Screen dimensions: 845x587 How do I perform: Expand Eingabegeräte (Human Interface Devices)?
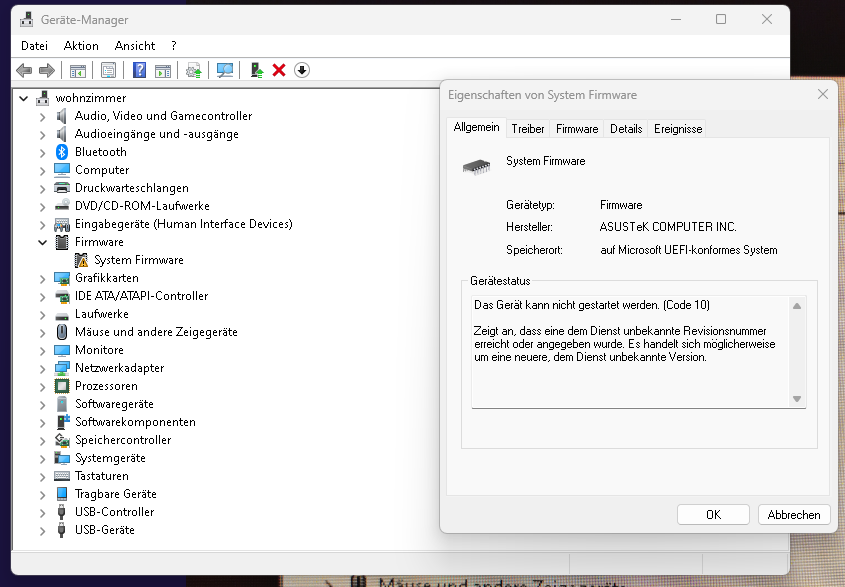pos(43,224)
